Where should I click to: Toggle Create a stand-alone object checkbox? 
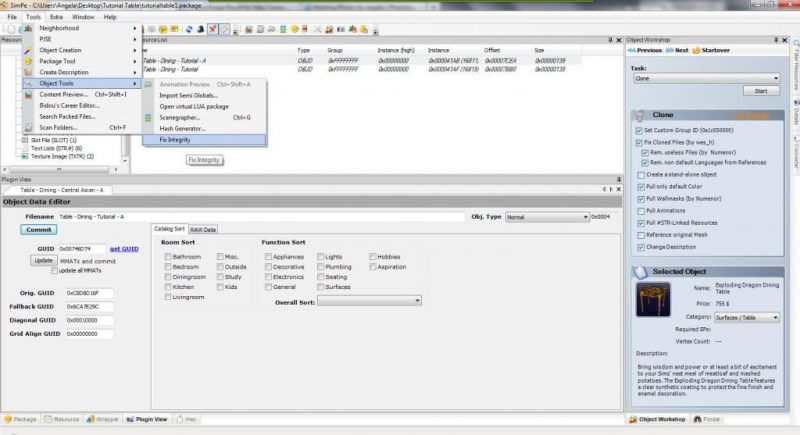[x=640, y=174]
